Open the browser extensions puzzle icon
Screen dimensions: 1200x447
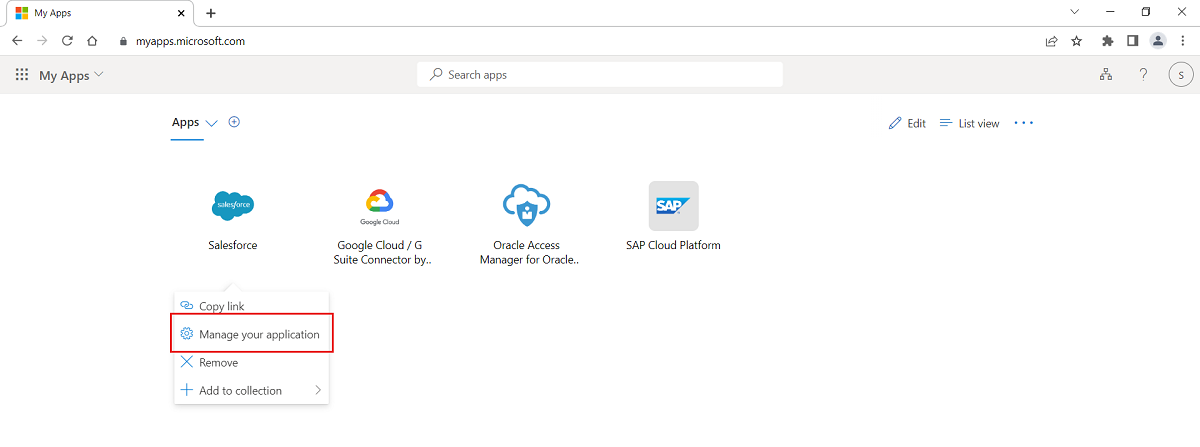point(1107,41)
